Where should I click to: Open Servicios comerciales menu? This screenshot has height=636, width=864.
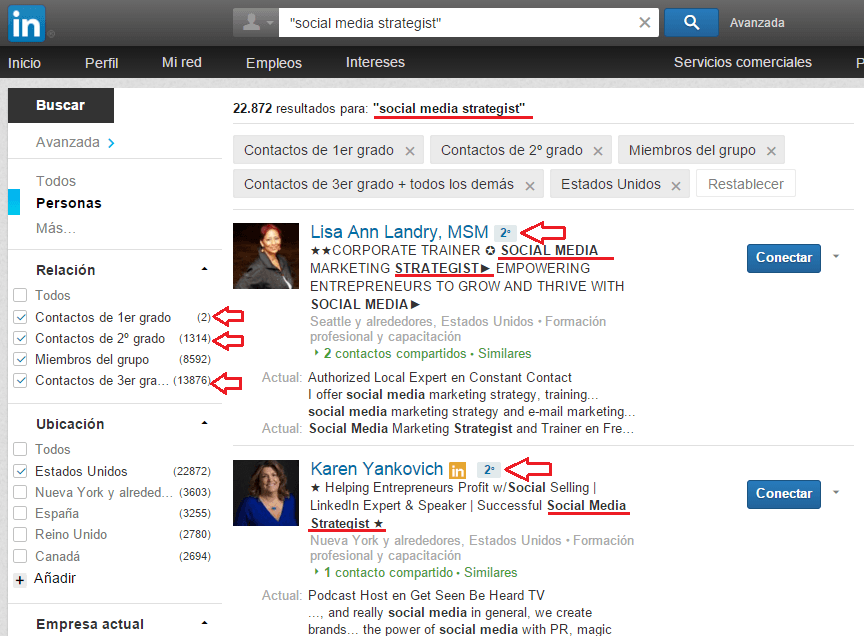[742, 62]
